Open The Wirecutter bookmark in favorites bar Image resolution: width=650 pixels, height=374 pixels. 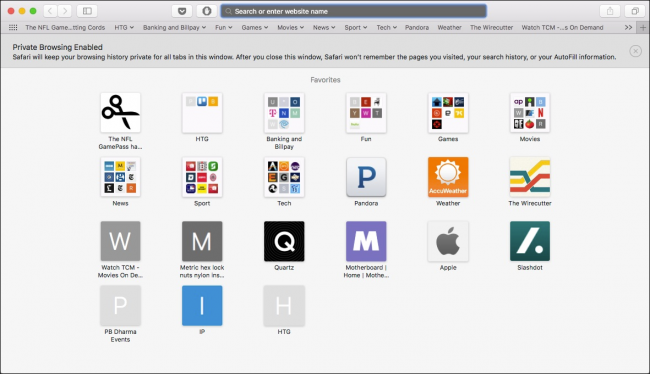click(491, 27)
